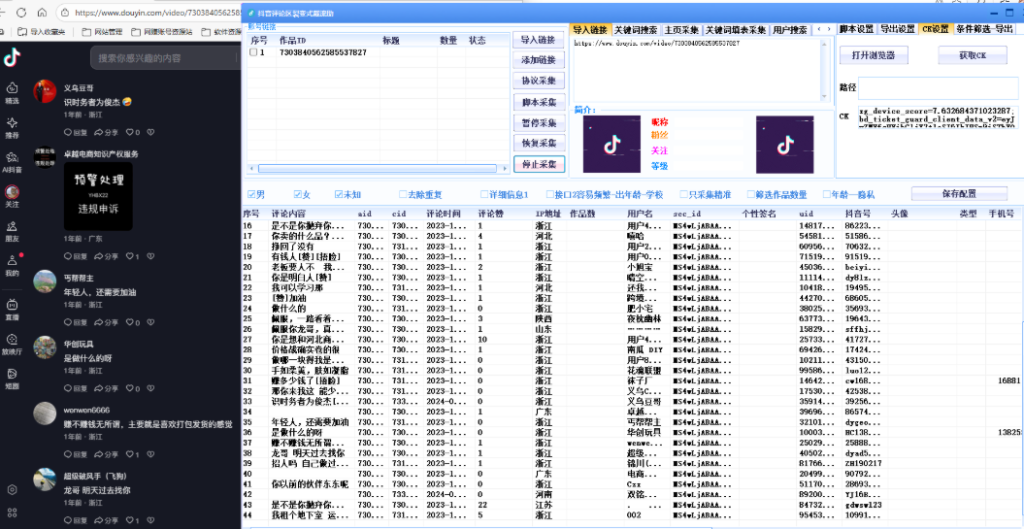
Task: Enable the 详细信息1 checkbox
Action: [484, 194]
